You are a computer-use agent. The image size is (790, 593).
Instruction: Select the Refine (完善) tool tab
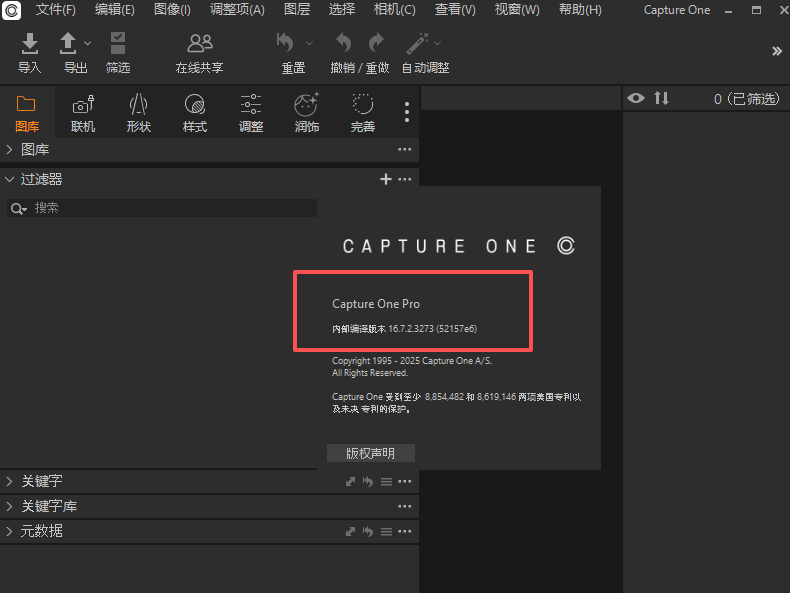click(x=363, y=113)
